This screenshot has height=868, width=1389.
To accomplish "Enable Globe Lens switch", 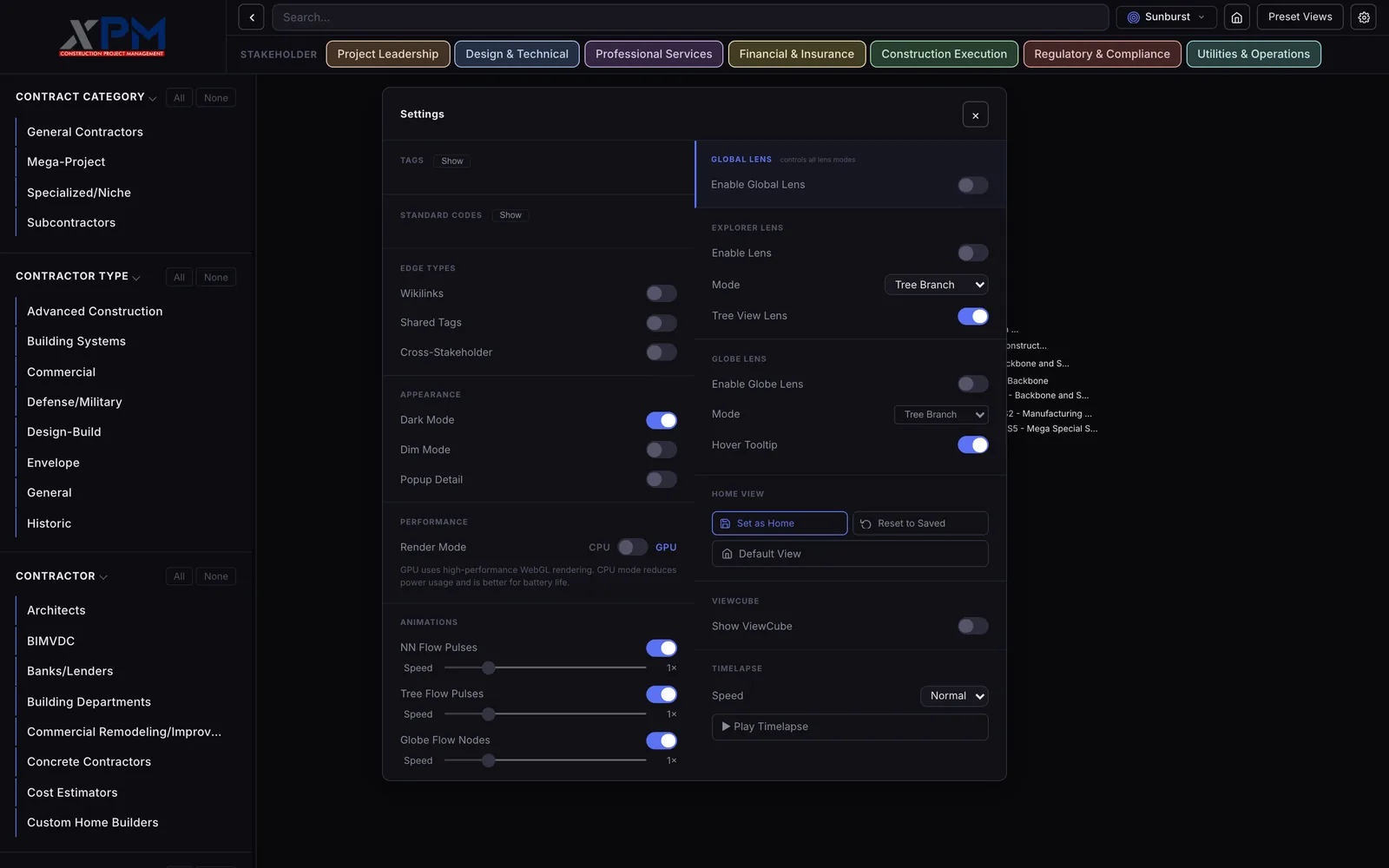I will 972,384.
